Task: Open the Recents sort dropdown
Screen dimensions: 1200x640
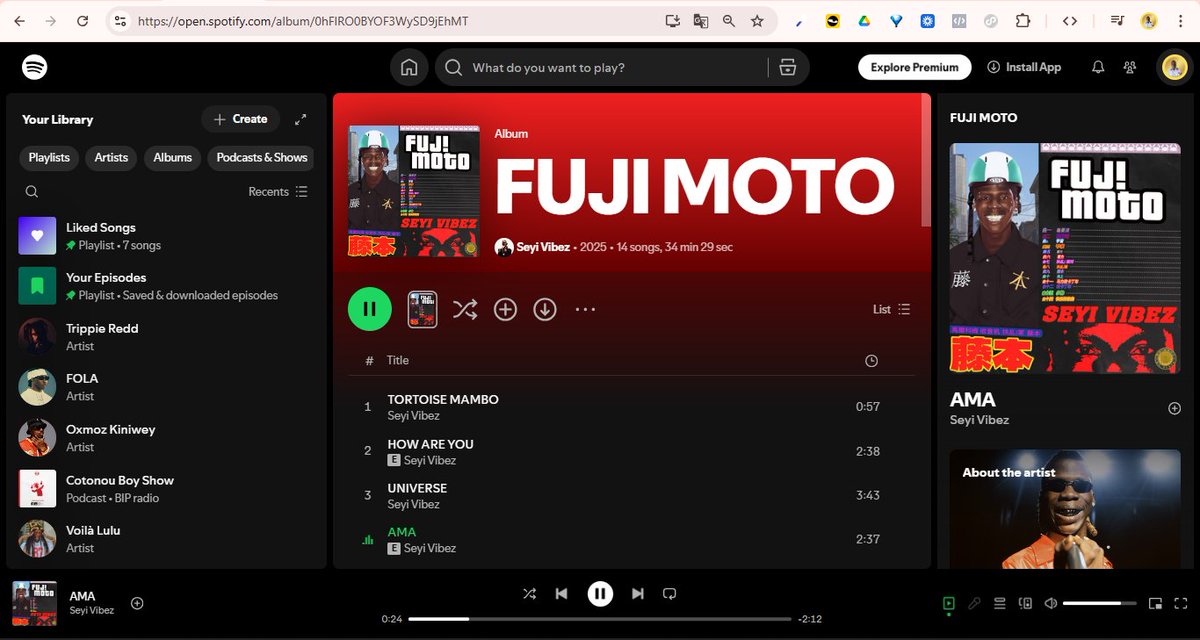Action: tap(278, 192)
